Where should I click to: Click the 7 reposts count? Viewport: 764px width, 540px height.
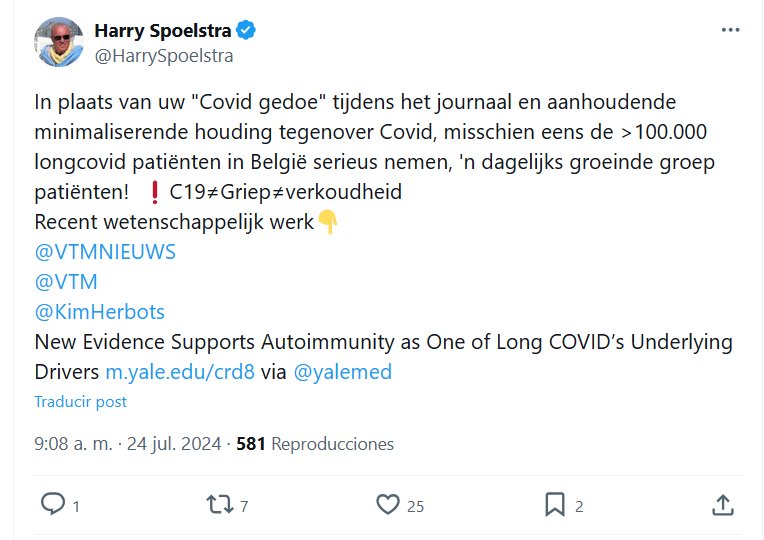(244, 507)
